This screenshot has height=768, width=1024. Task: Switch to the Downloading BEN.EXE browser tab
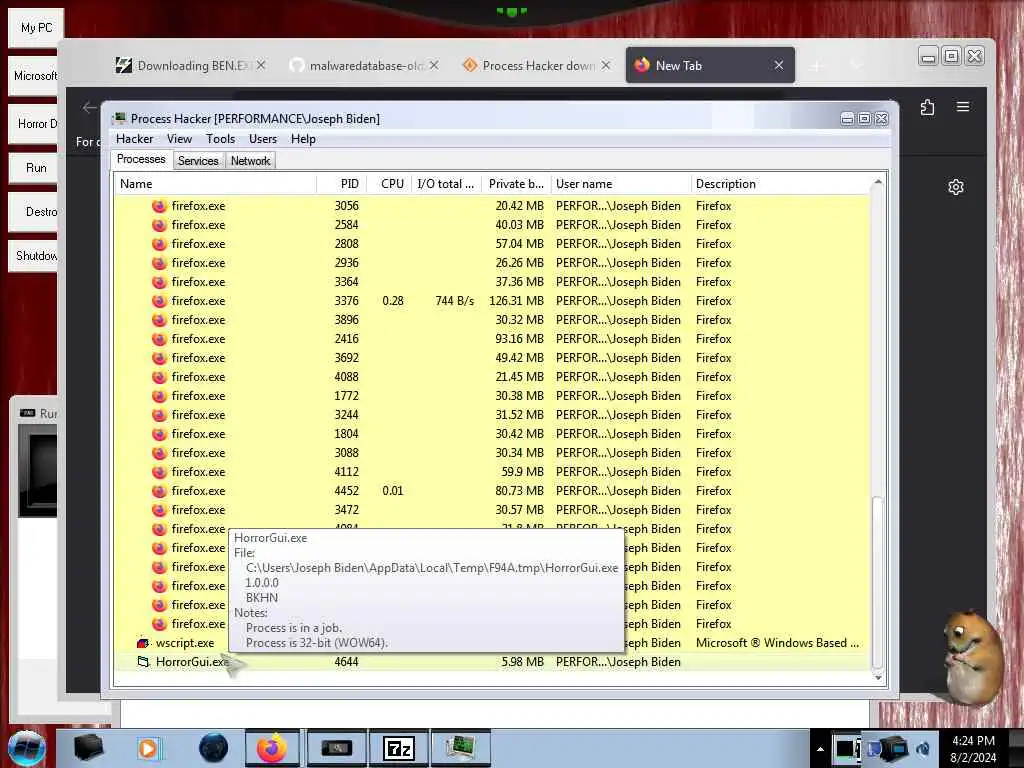(x=190, y=65)
